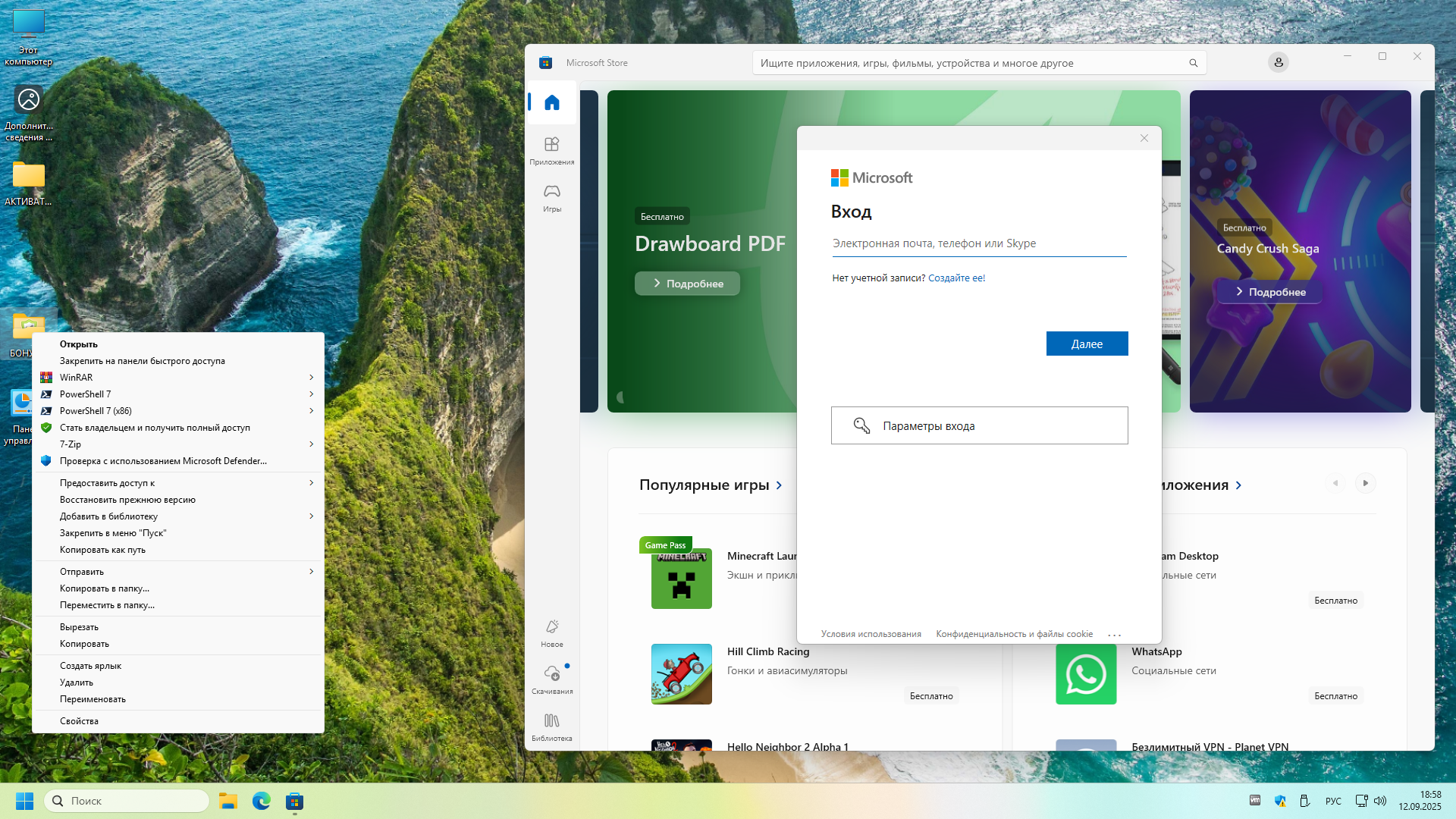This screenshot has height=819, width=1456.
Task: Open Условия использования link
Action: [871, 634]
